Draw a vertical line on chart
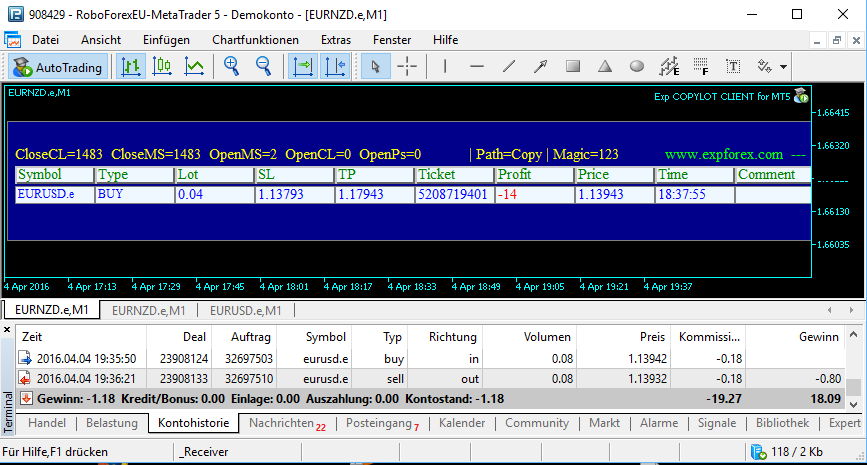Screen dimensions: 867x465 pyautogui.click(x=445, y=67)
